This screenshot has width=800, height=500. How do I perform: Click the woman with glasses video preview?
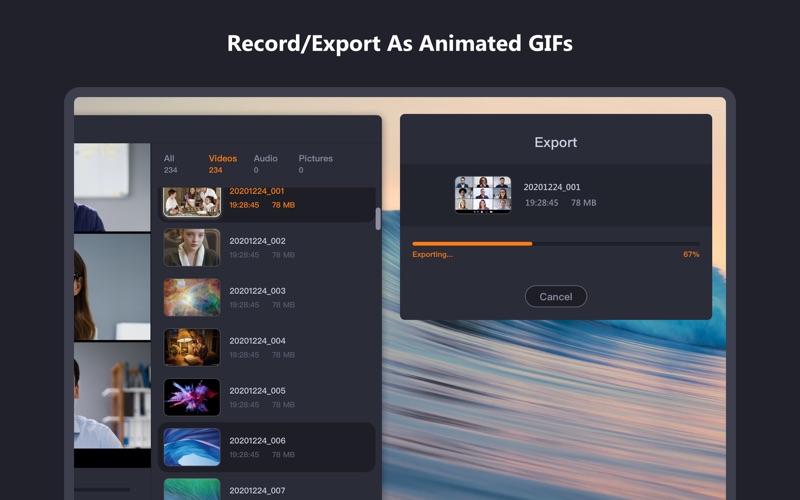(x=112, y=287)
